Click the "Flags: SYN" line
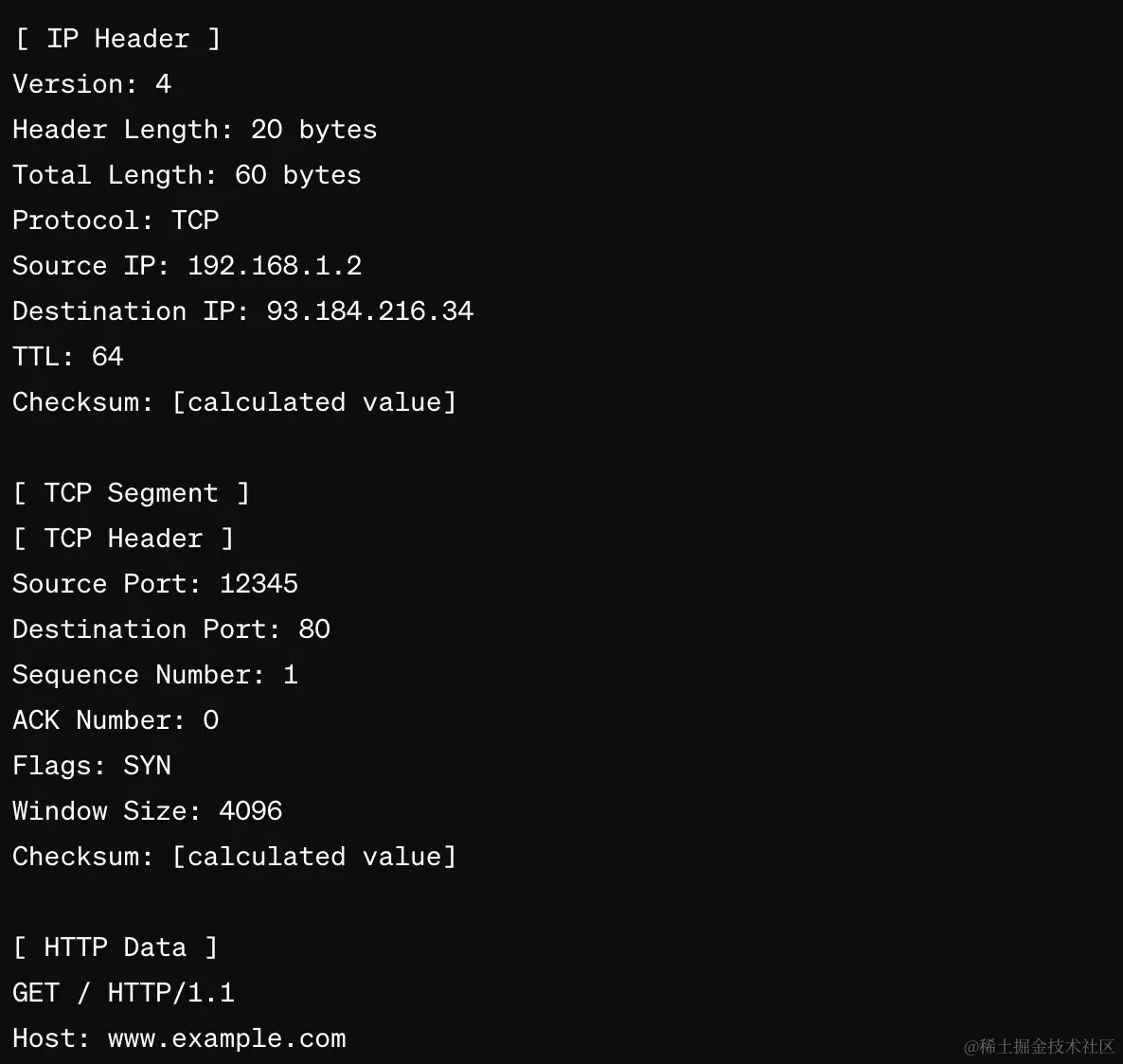Image resolution: width=1123 pixels, height=1064 pixels. click(x=92, y=766)
